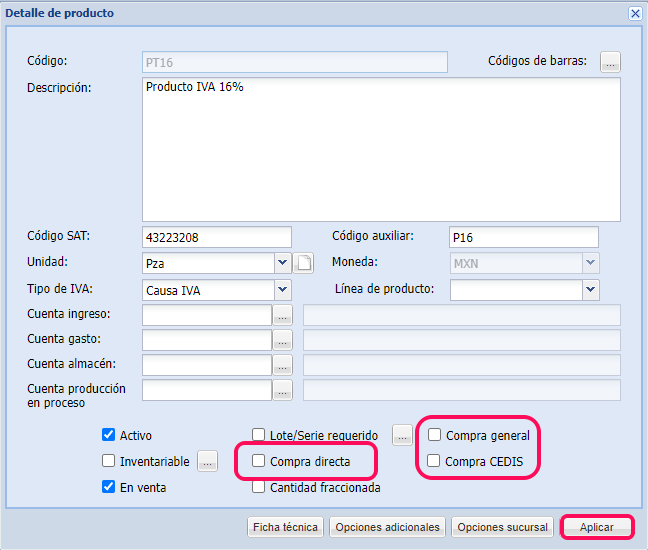Enable the Compra directa checkbox
648x550 pixels.
click(x=259, y=461)
